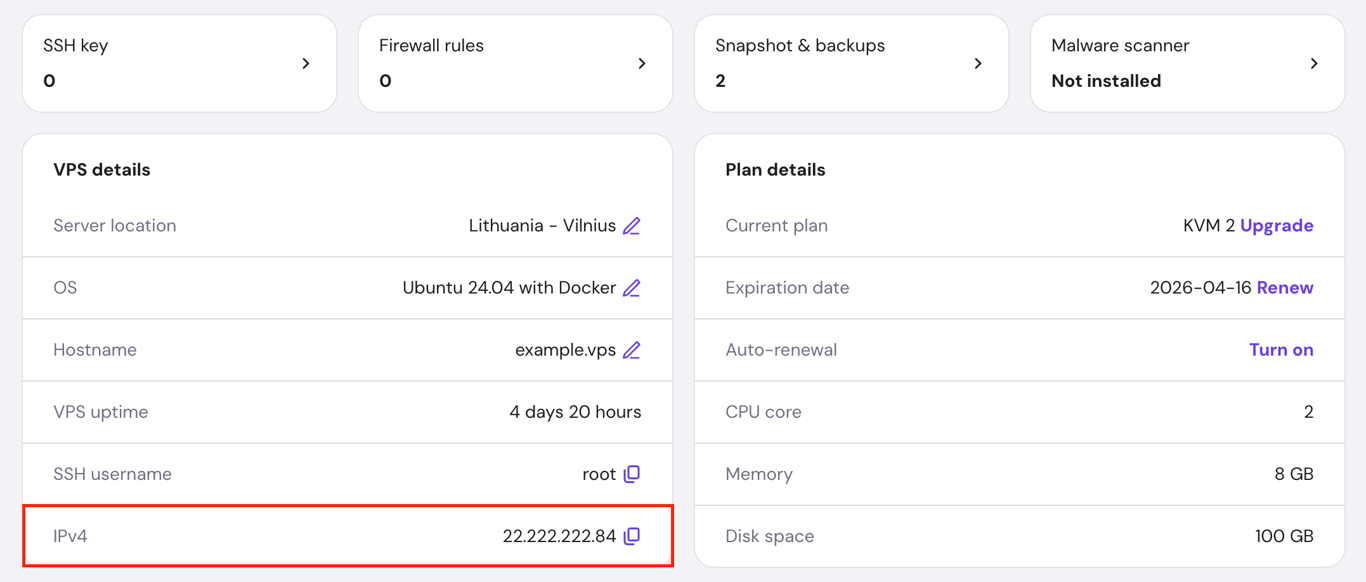Copy the SSH username root

click(x=632, y=474)
